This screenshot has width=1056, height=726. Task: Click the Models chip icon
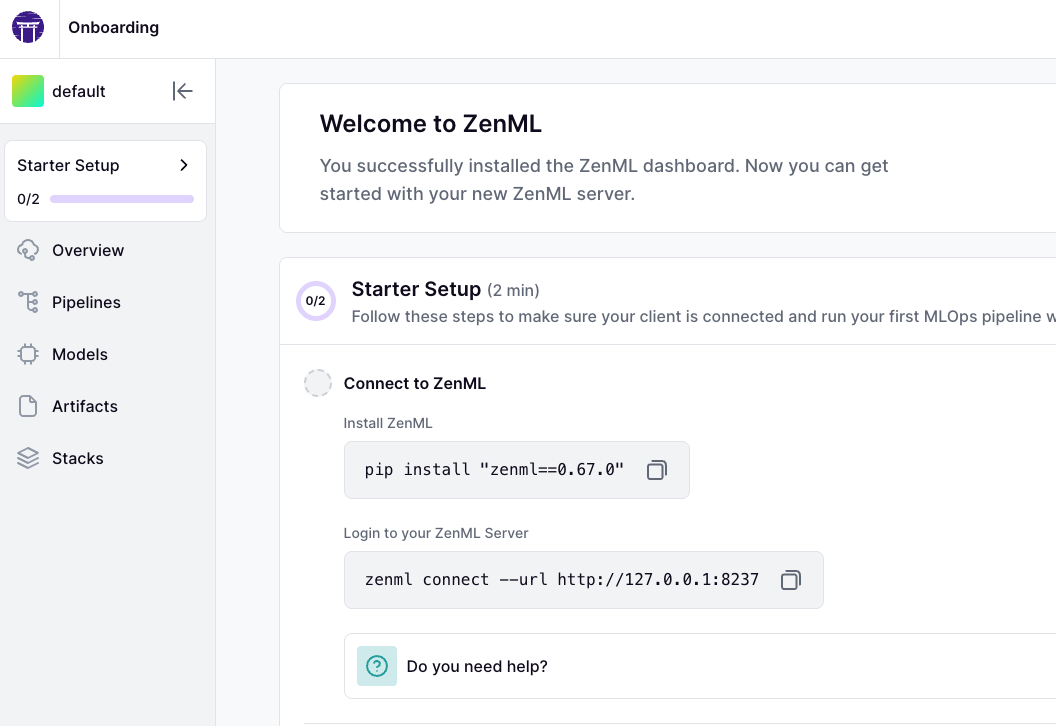pyautogui.click(x=28, y=354)
